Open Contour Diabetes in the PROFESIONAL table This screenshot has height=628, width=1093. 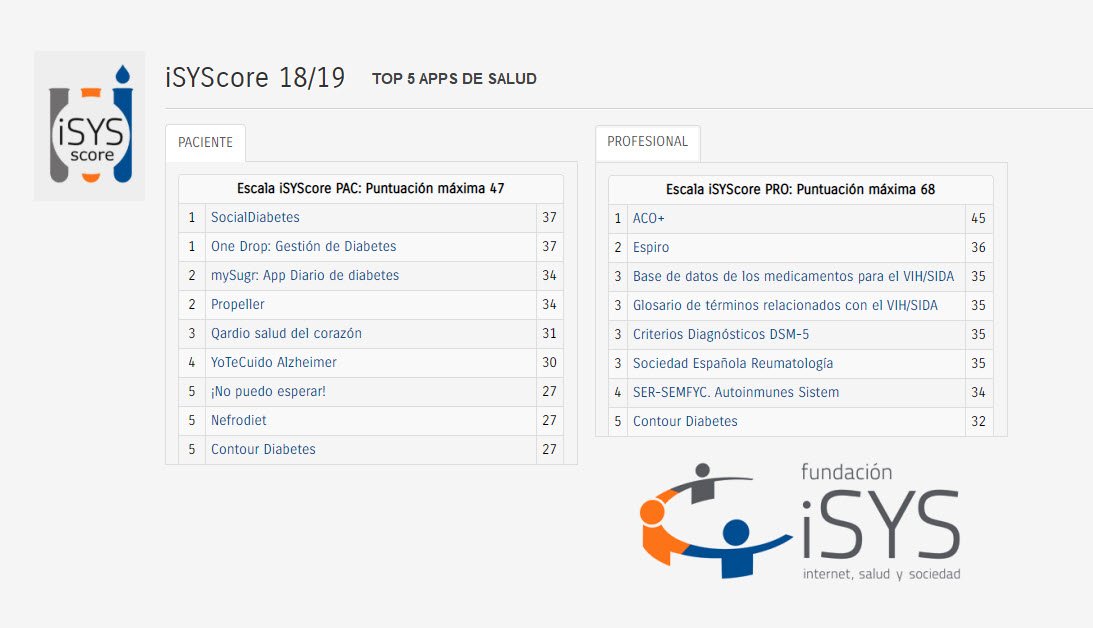click(685, 422)
